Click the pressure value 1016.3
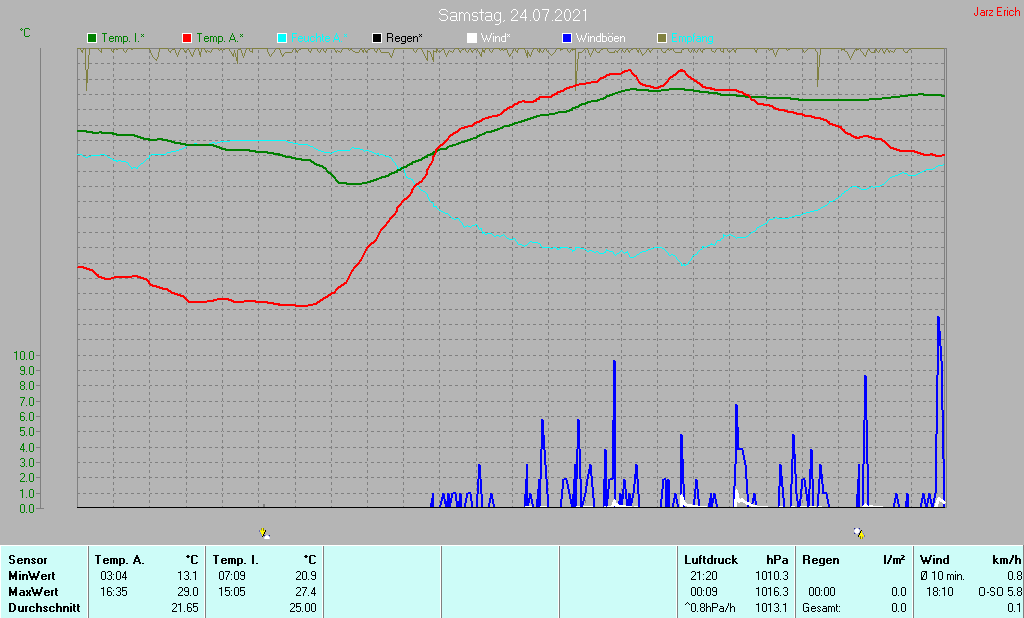 tap(772, 592)
